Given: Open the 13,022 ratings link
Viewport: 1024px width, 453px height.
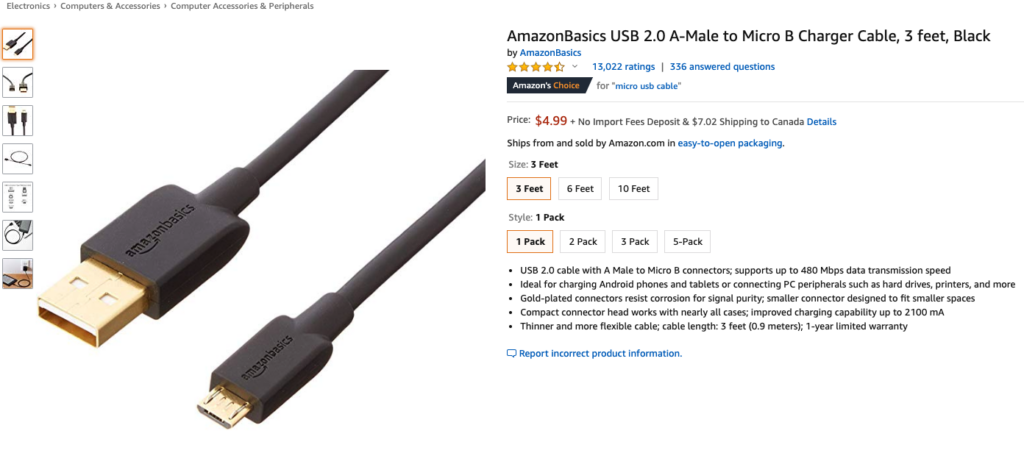Looking at the screenshot, I should click(623, 67).
